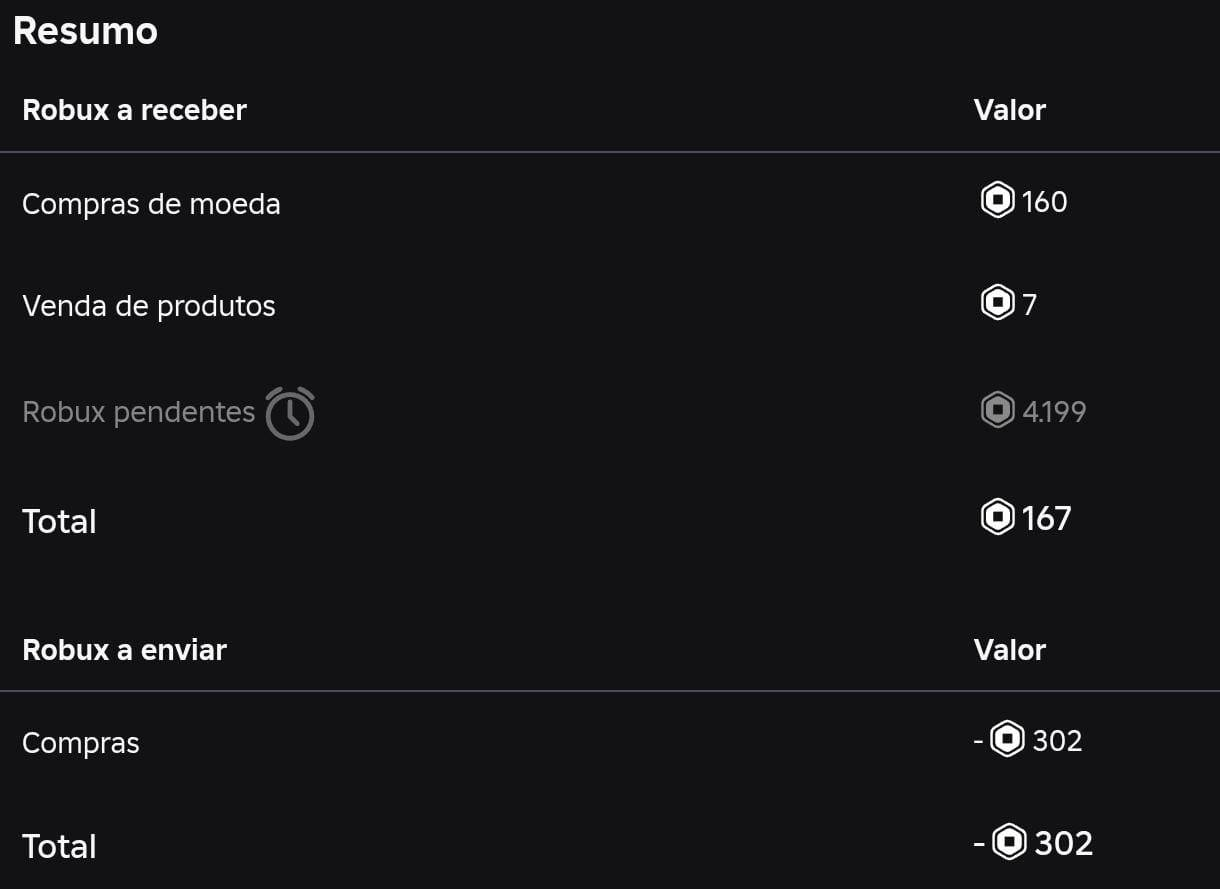Viewport: 1220px width, 889px height.
Task: Click the Valor header of Robux a enviar table
Action: pyautogui.click(x=1009, y=650)
